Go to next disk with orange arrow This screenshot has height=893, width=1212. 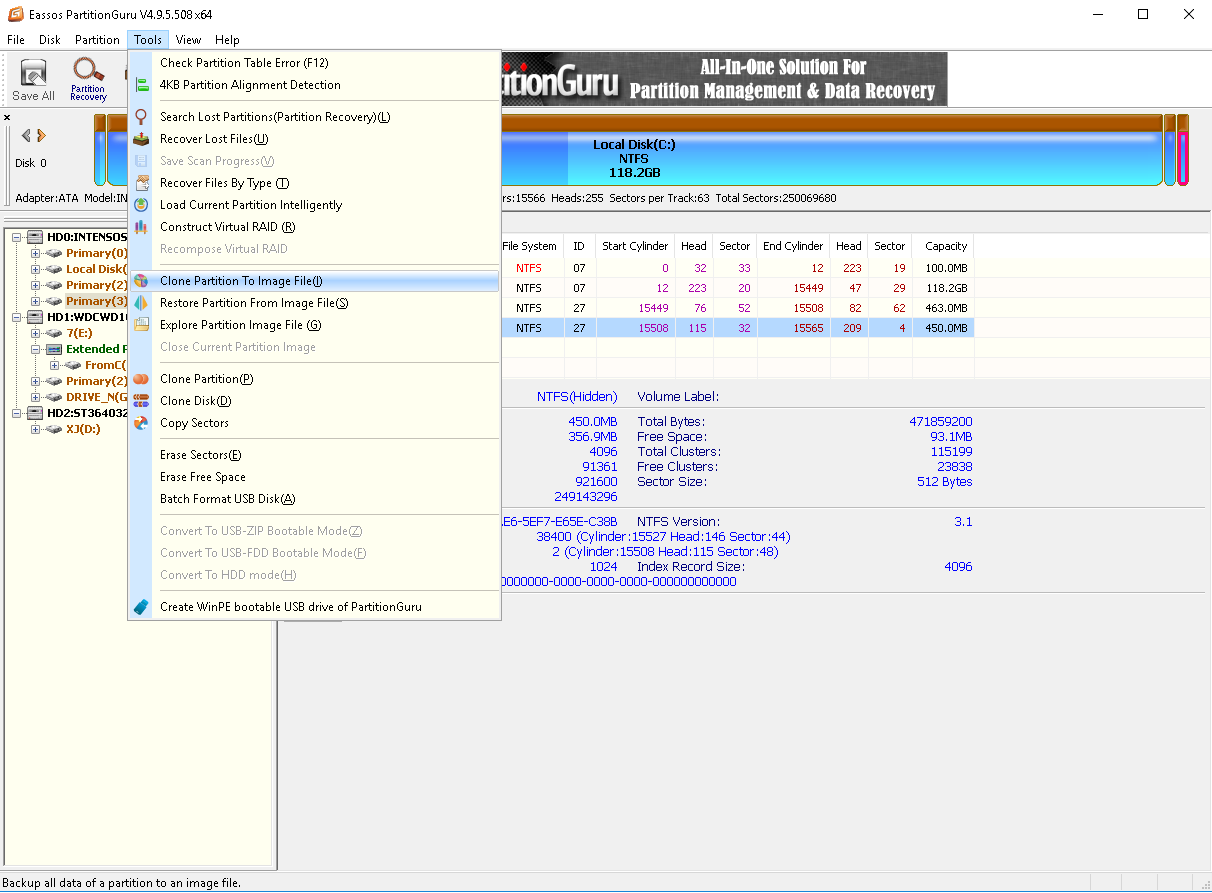(42, 135)
